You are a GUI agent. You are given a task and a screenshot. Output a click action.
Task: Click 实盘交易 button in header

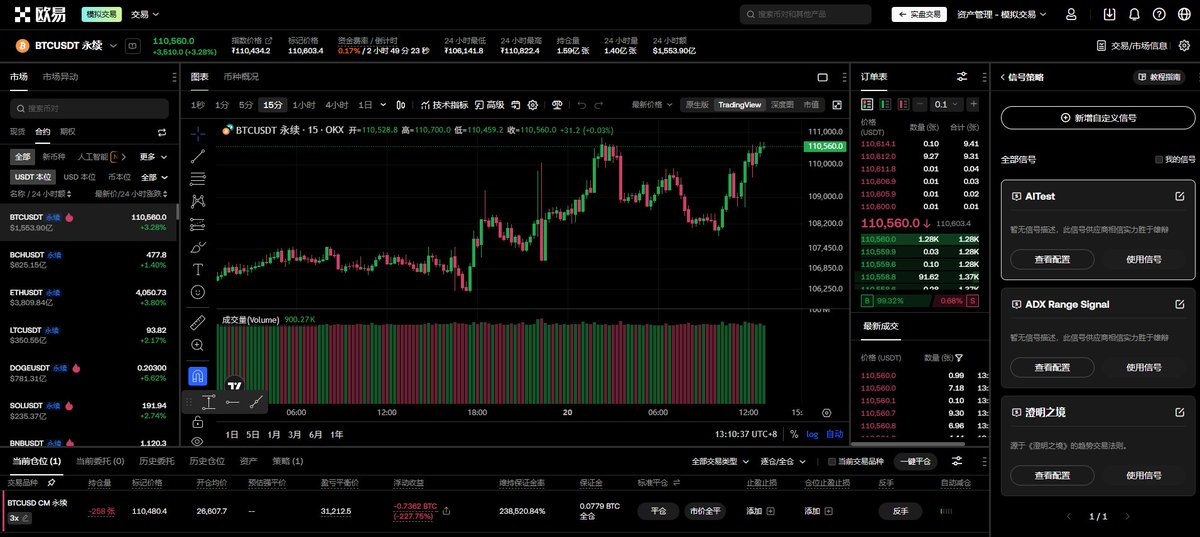coord(919,14)
